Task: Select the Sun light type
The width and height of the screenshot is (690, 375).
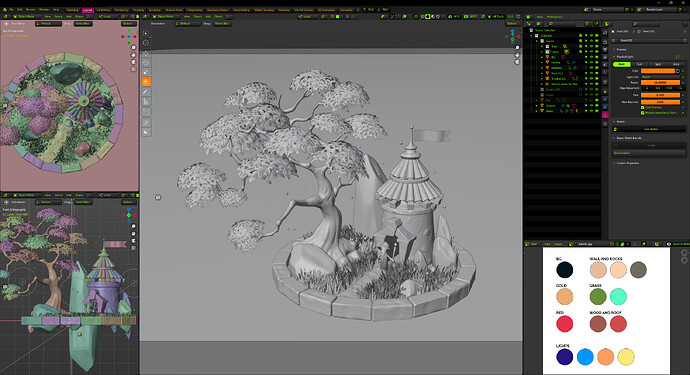Action: [x=639, y=64]
